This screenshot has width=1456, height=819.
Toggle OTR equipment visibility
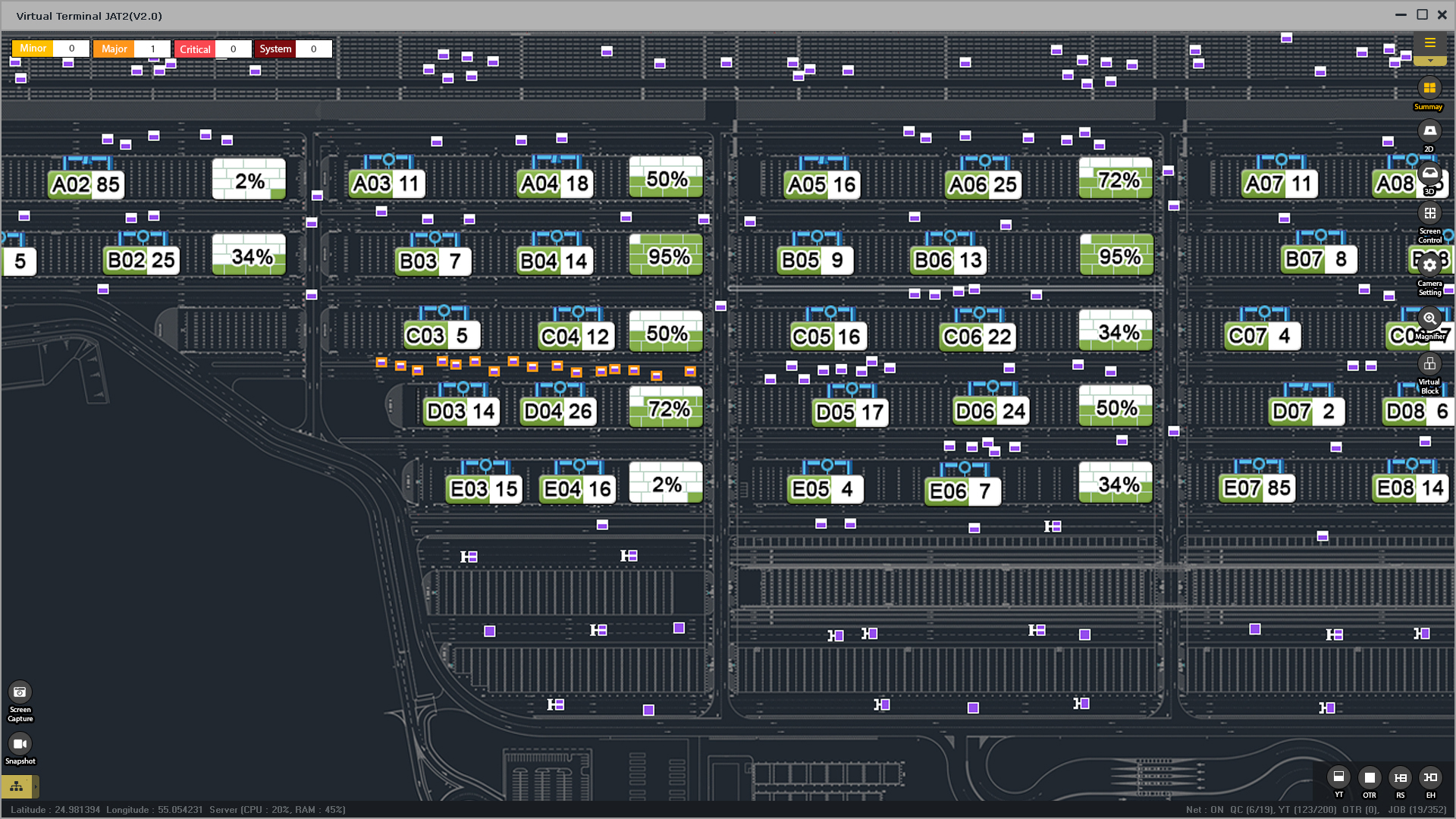coord(1370,777)
